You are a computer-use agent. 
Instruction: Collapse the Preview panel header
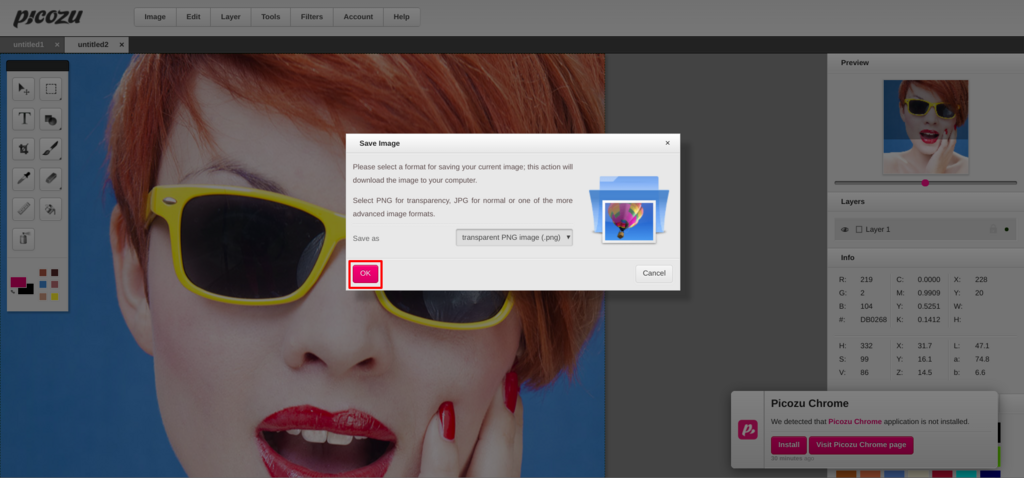click(925, 63)
